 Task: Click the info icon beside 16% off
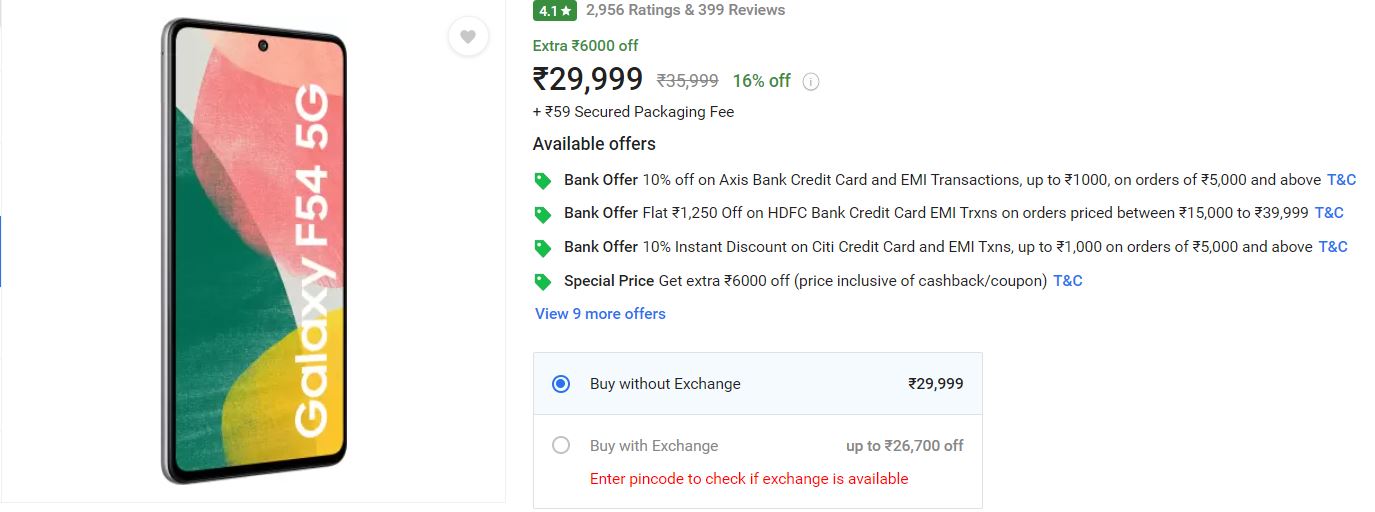point(811,82)
